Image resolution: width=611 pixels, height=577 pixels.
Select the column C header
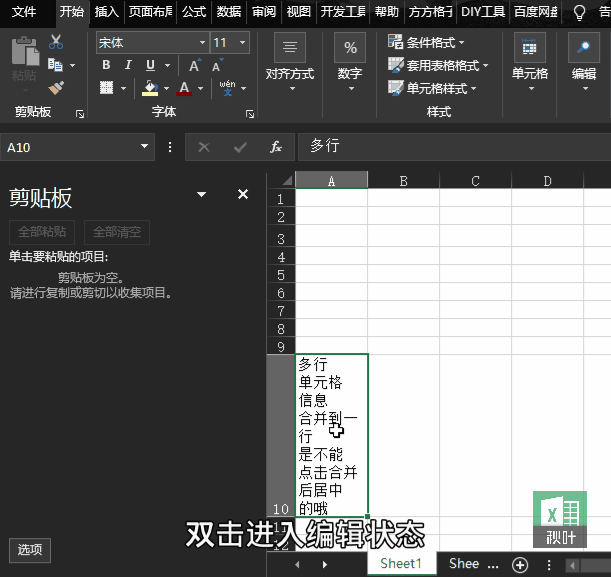point(475,181)
